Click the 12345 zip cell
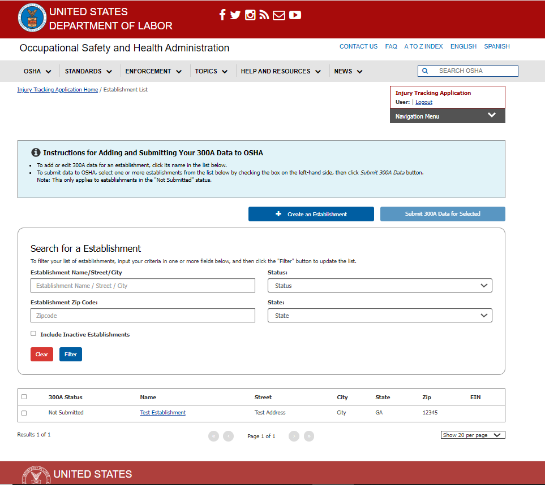Viewport: 545px width, 485px height. pos(430,413)
